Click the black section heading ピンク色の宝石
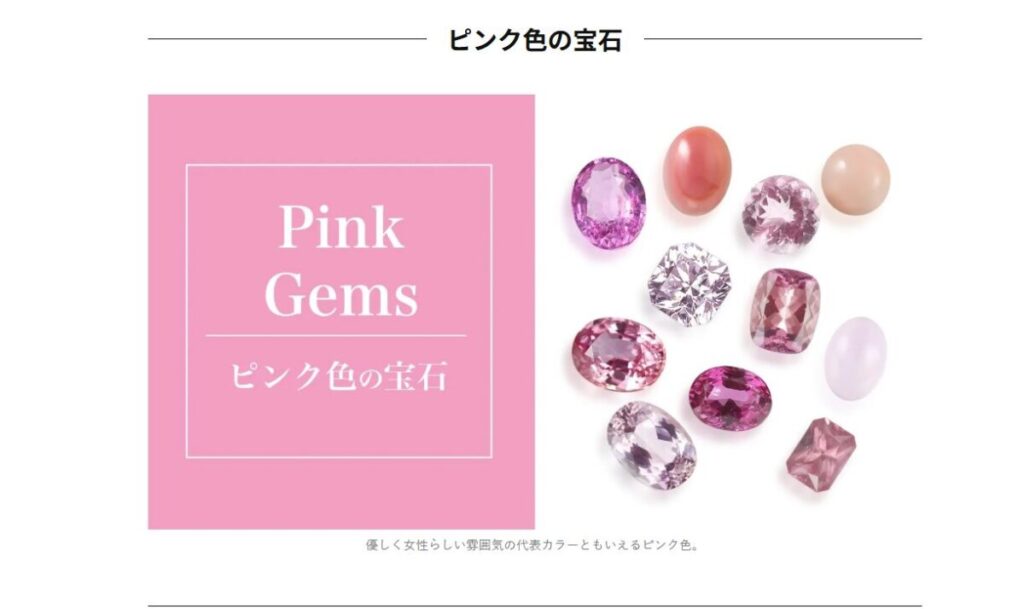The height and width of the screenshot is (609, 1024). click(x=535, y=40)
